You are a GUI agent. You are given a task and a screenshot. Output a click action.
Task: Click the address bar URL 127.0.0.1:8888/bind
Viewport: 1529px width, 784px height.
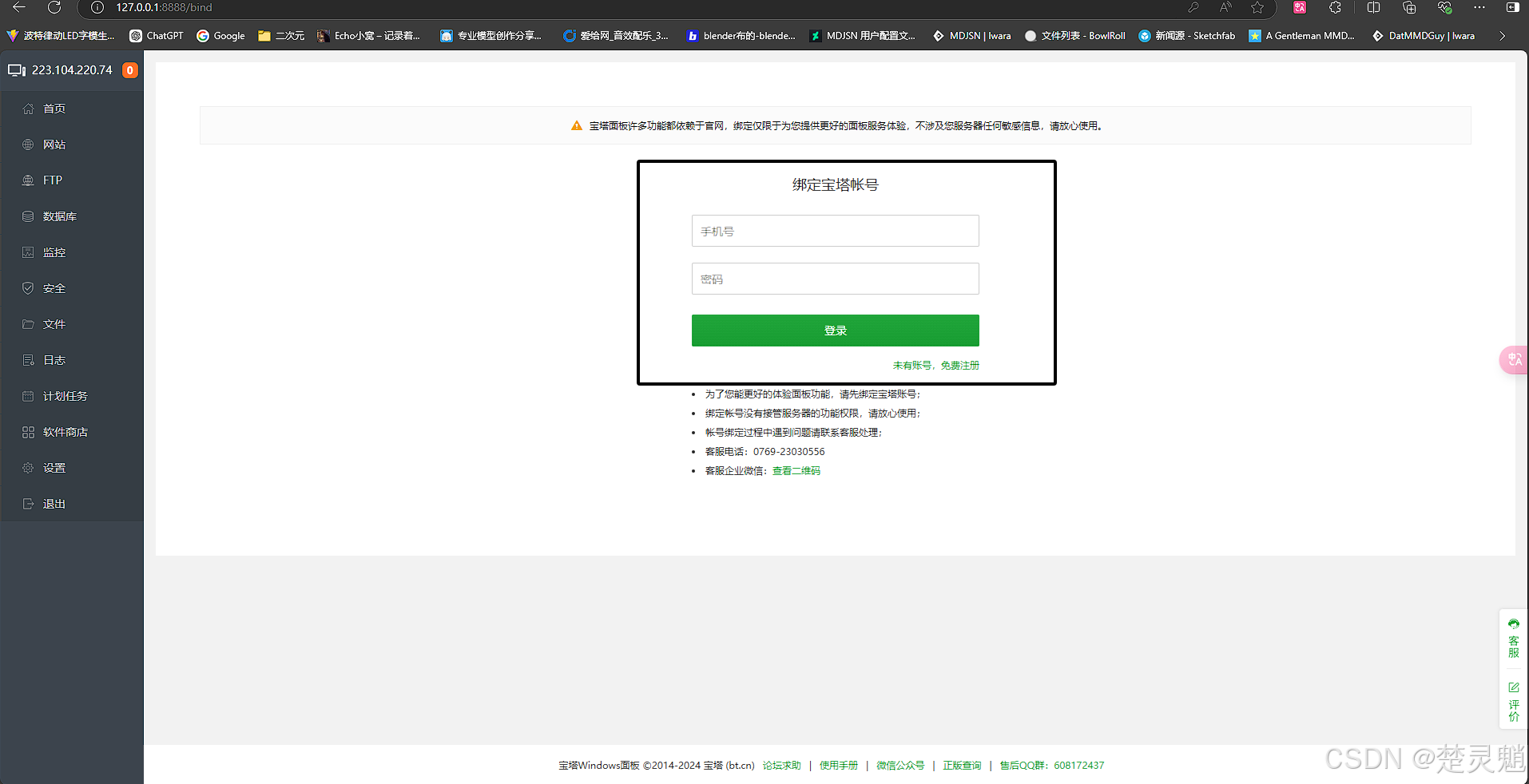click(164, 7)
